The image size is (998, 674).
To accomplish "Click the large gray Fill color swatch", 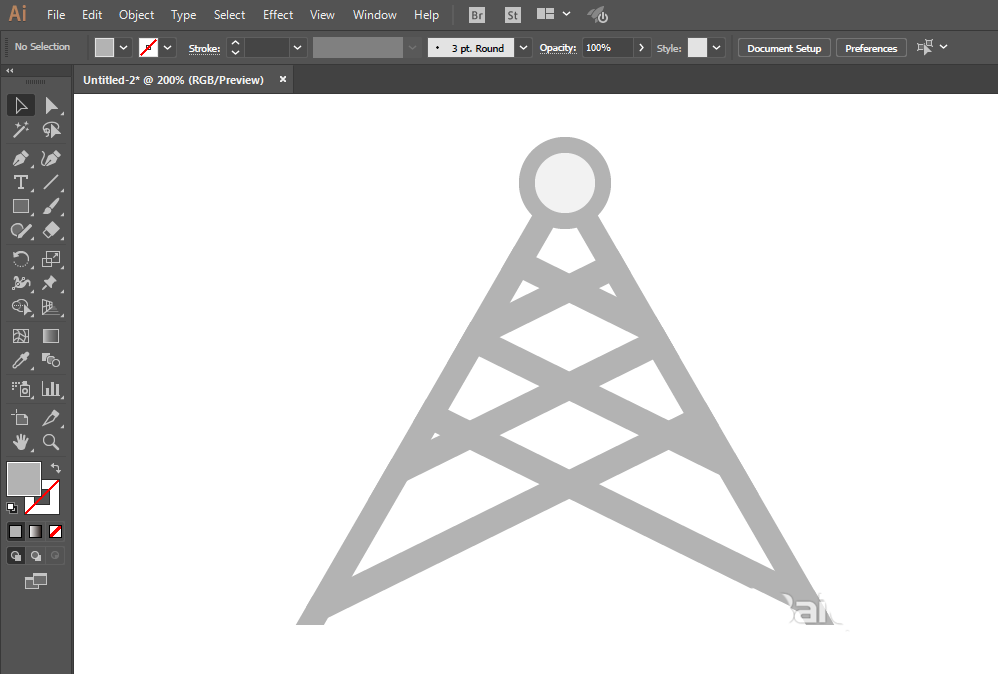I will [24, 478].
